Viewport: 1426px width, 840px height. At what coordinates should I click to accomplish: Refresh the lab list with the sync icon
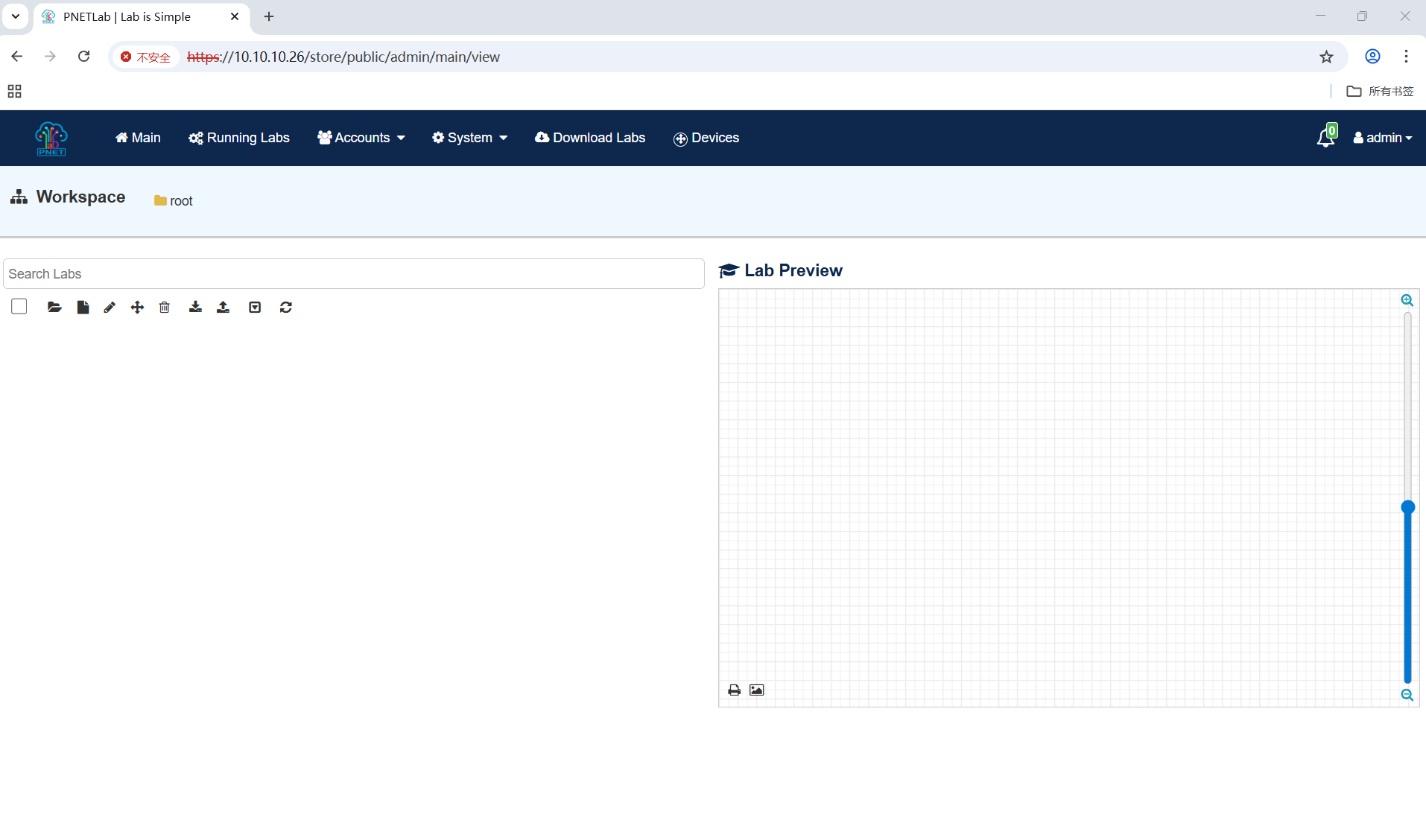[x=286, y=308]
